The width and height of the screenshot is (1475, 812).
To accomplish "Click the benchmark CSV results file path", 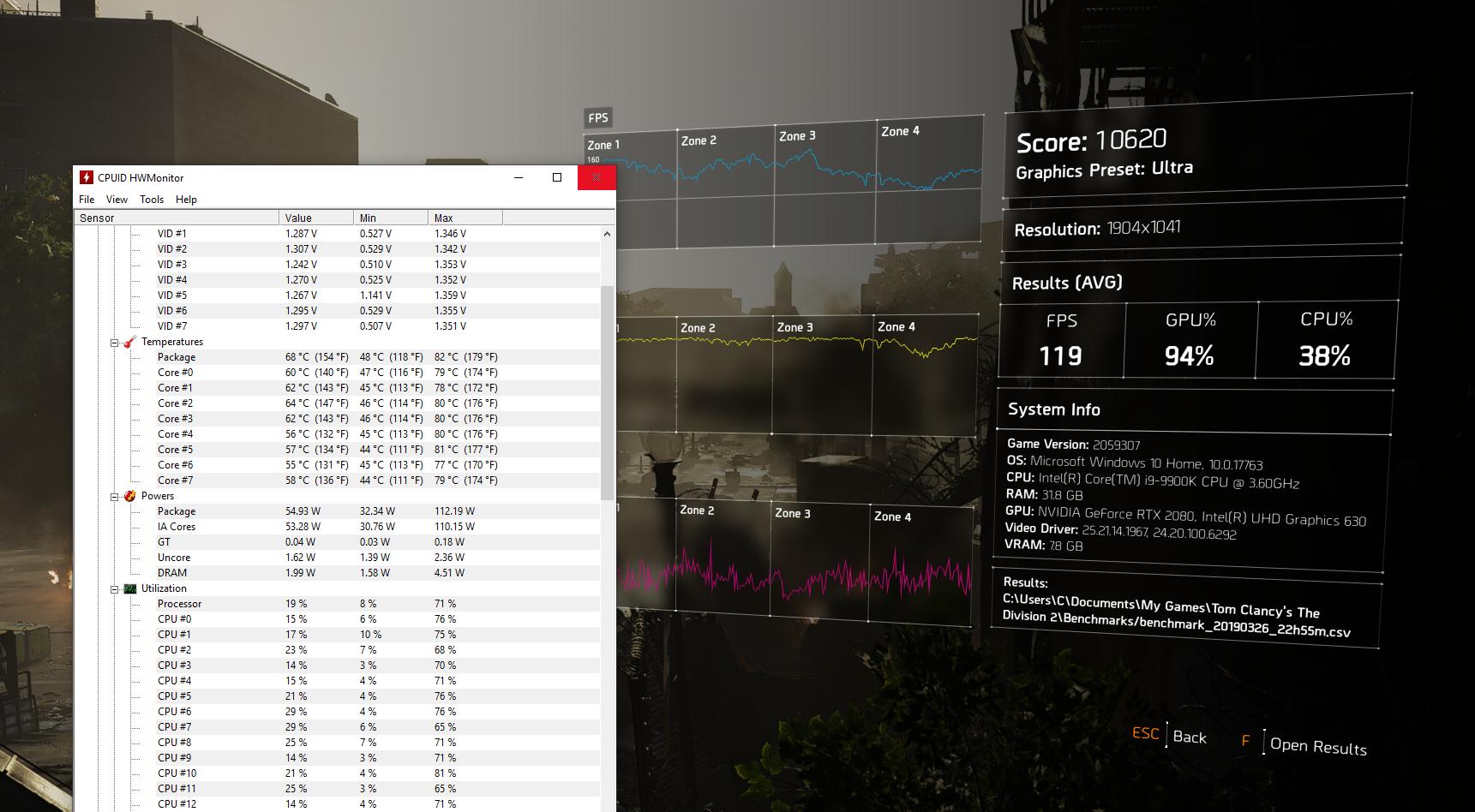I will pos(1176,615).
